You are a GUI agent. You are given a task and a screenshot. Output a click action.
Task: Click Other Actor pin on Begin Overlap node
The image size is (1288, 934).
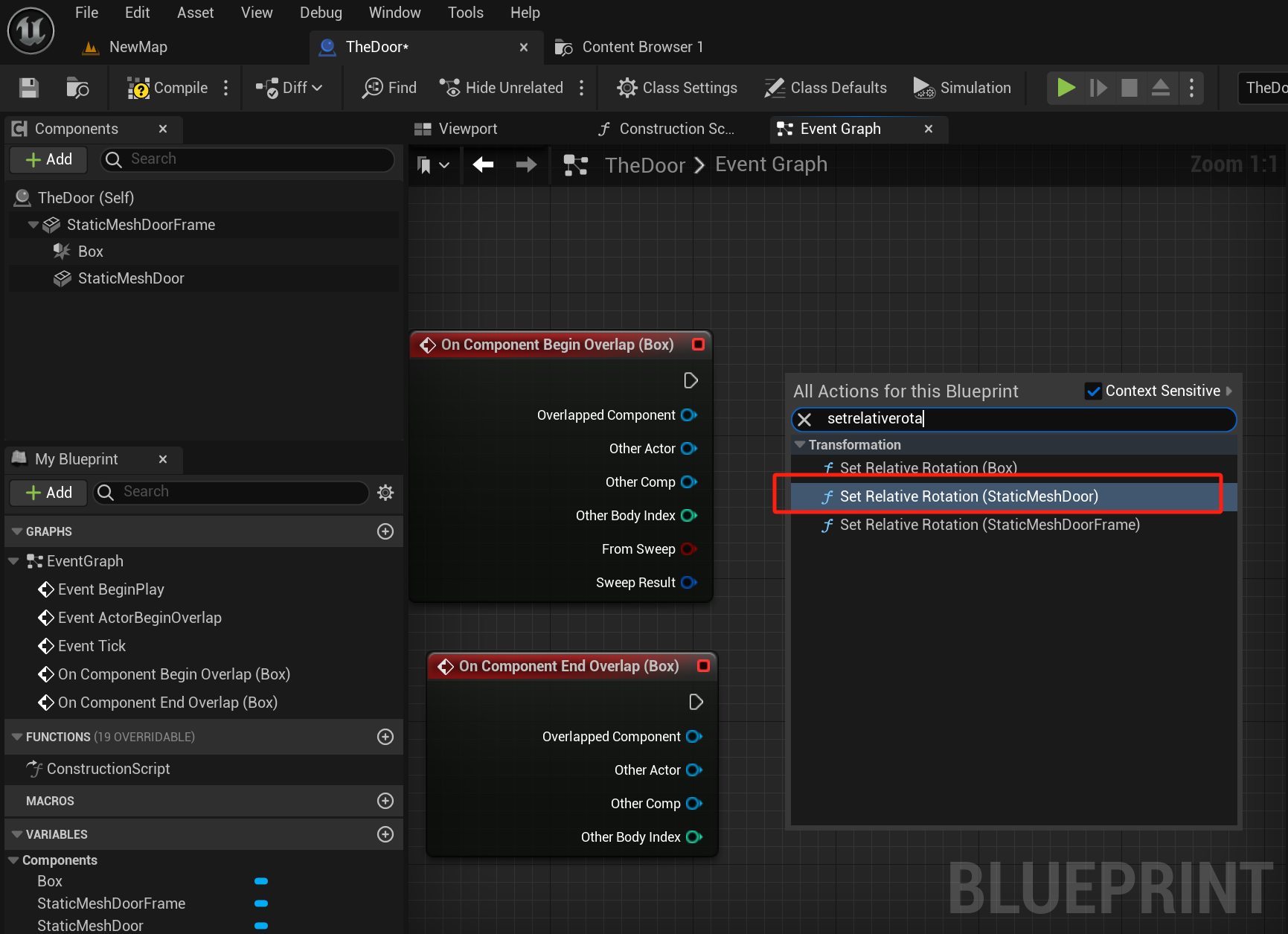tap(689, 449)
